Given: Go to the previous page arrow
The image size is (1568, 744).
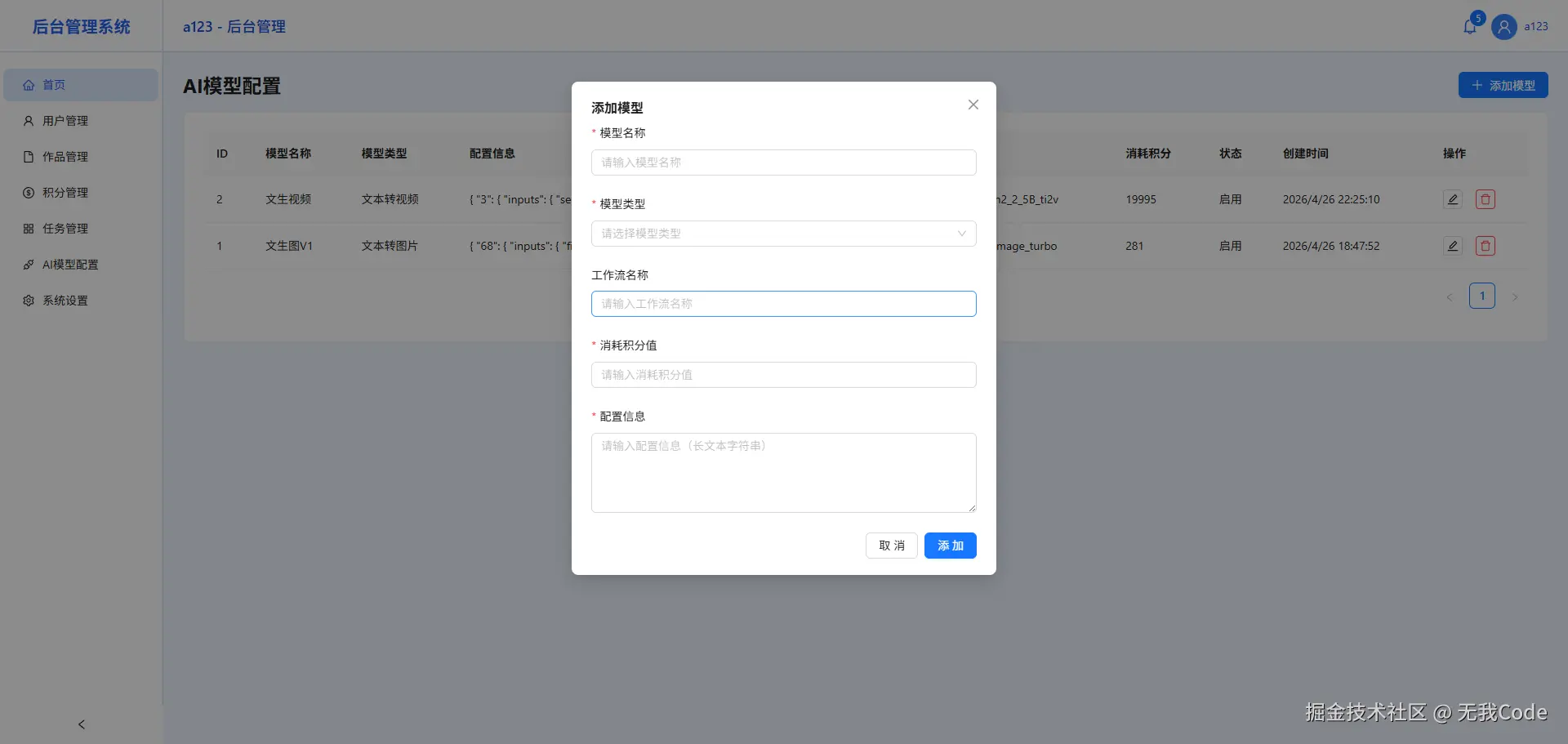Looking at the screenshot, I should [x=1450, y=296].
